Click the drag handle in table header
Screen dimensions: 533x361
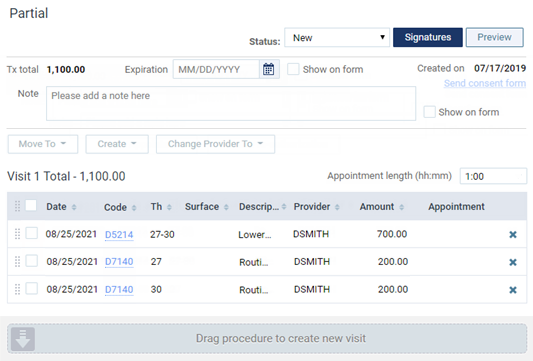point(17,206)
